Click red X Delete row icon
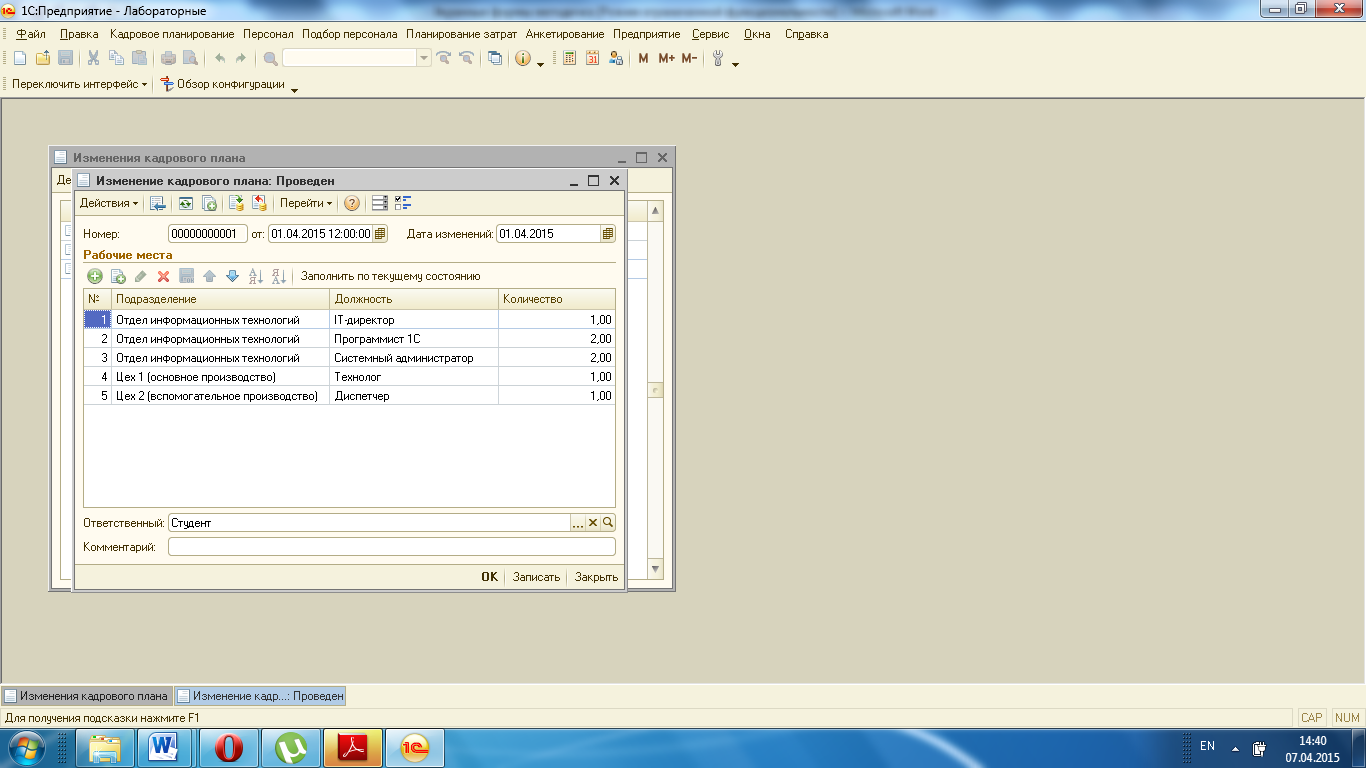The height and width of the screenshot is (768, 1366). coord(163,276)
